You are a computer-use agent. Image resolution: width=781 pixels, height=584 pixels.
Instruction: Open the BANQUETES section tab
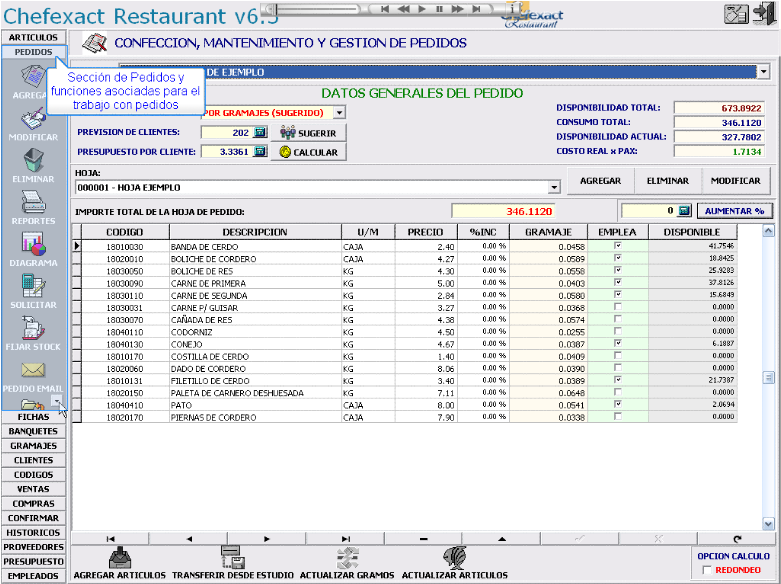pyautogui.click(x=33, y=431)
